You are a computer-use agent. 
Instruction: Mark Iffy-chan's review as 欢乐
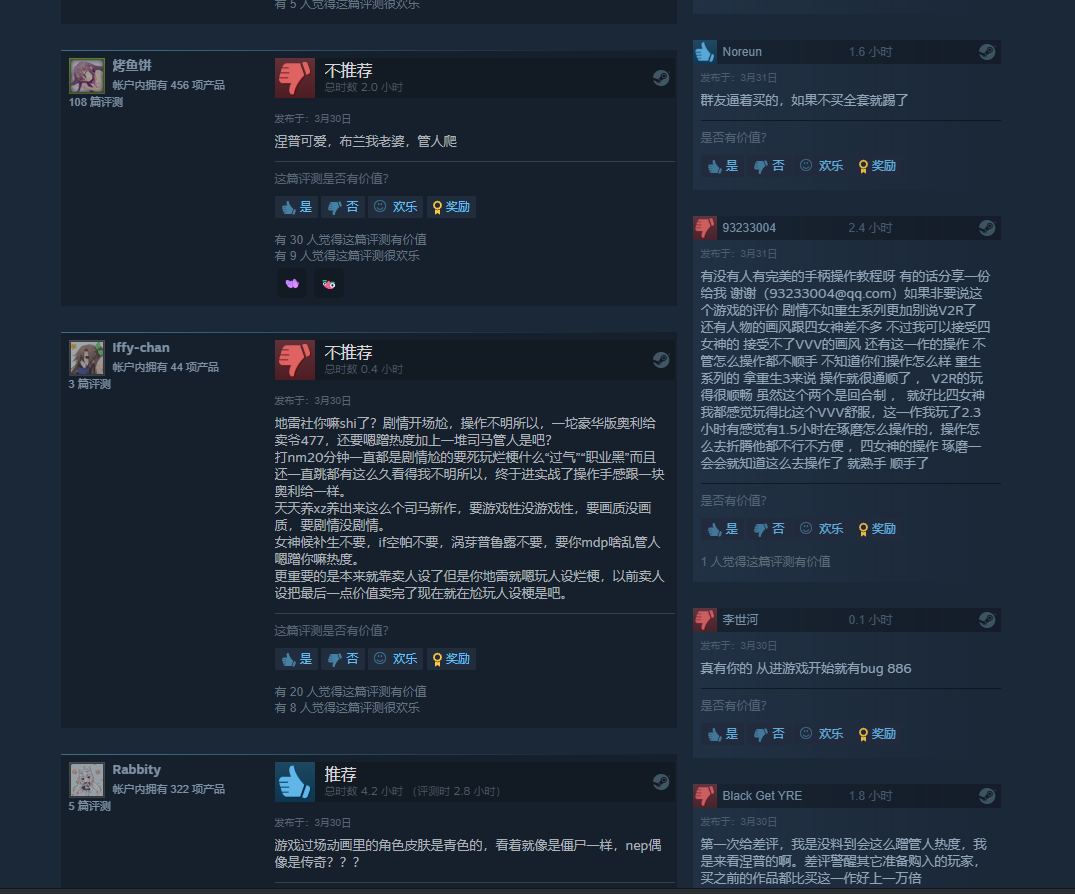396,659
